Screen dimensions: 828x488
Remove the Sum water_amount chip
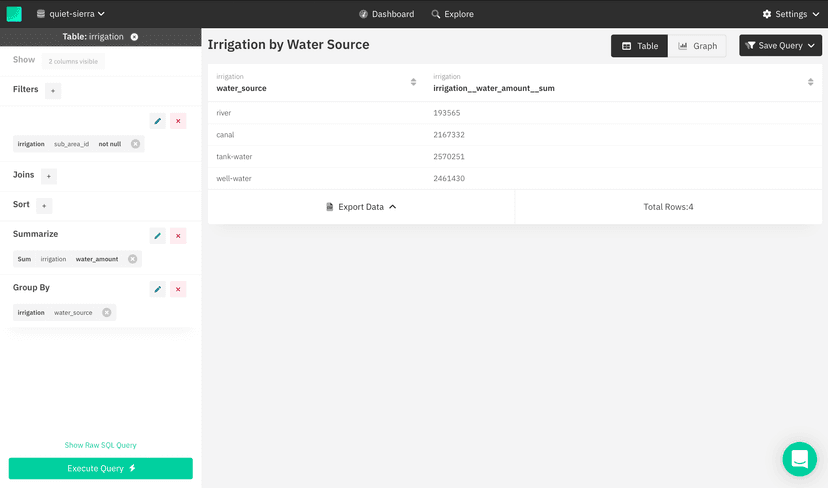[133, 259]
